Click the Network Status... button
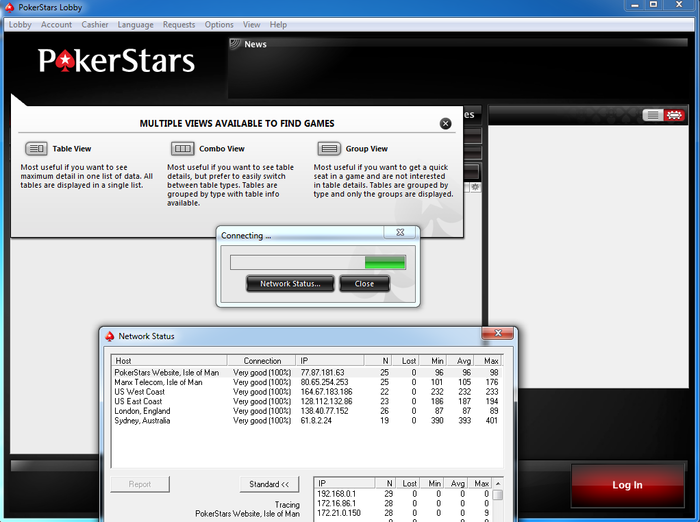 coord(290,284)
